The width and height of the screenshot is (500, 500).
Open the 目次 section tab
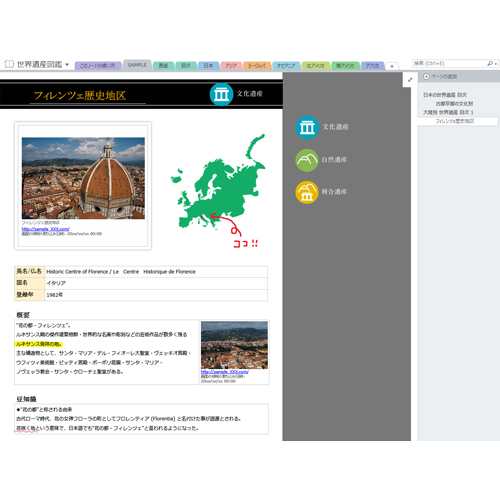(x=186, y=66)
